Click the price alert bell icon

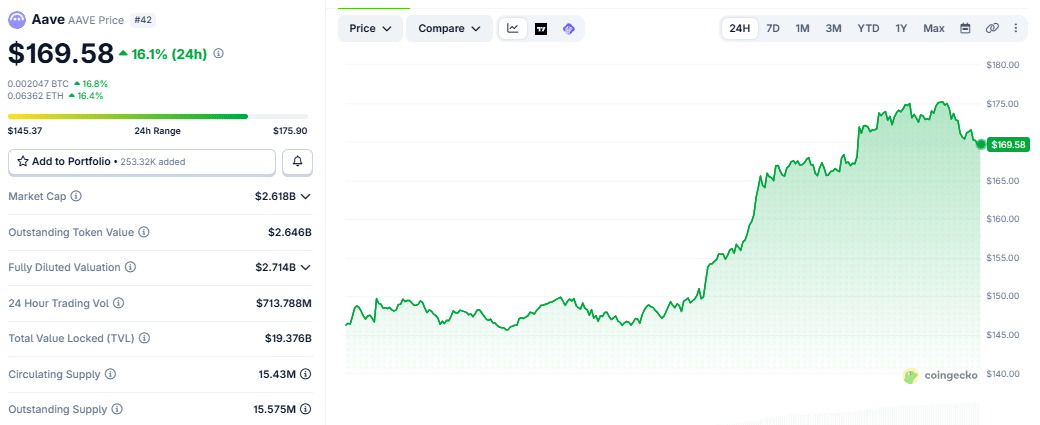point(298,161)
